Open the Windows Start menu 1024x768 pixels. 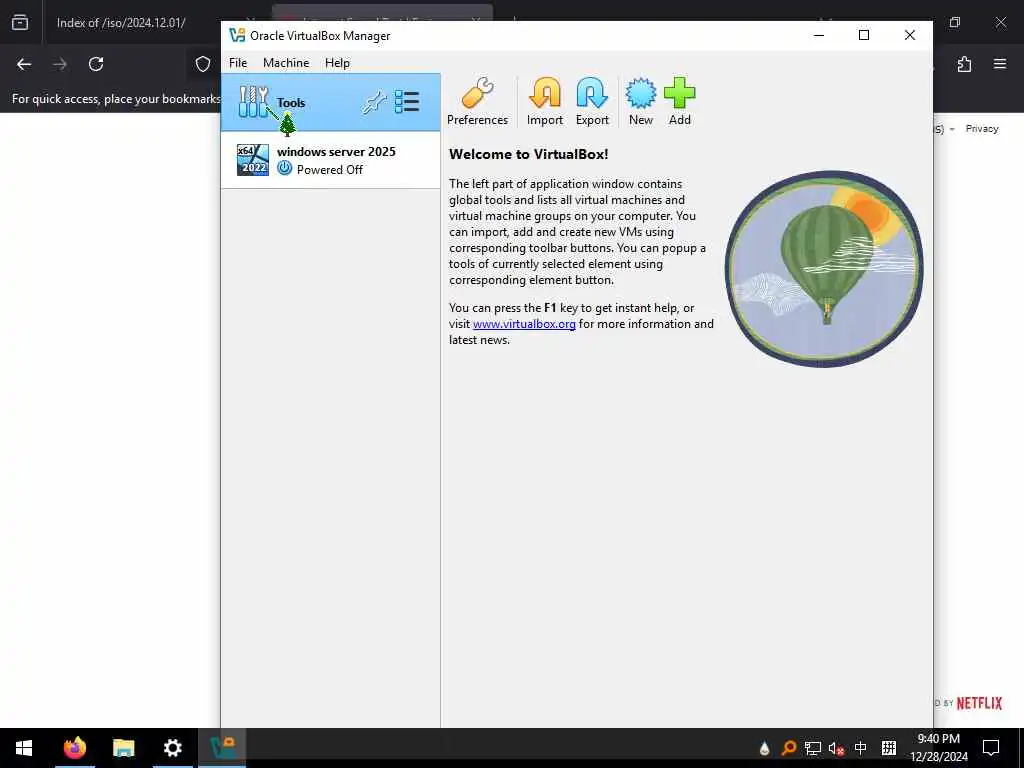coord(24,748)
